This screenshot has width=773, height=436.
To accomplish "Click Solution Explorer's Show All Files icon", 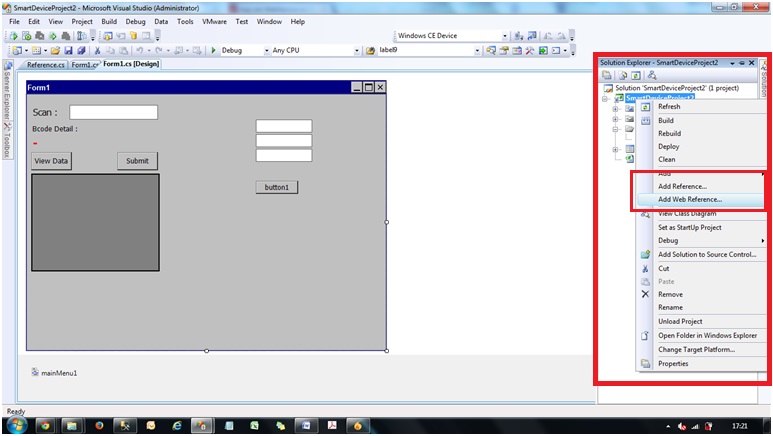I will (x=623, y=75).
